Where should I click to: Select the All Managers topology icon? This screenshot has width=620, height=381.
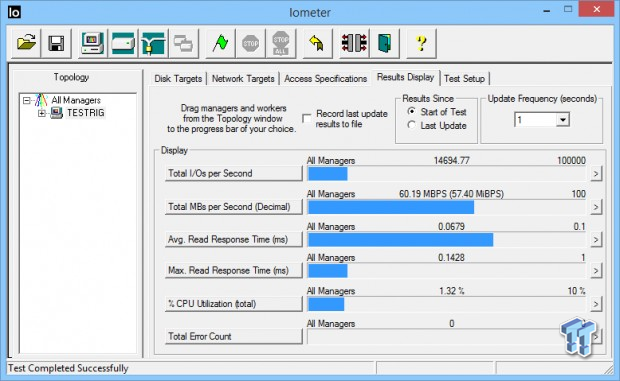point(42,100)
